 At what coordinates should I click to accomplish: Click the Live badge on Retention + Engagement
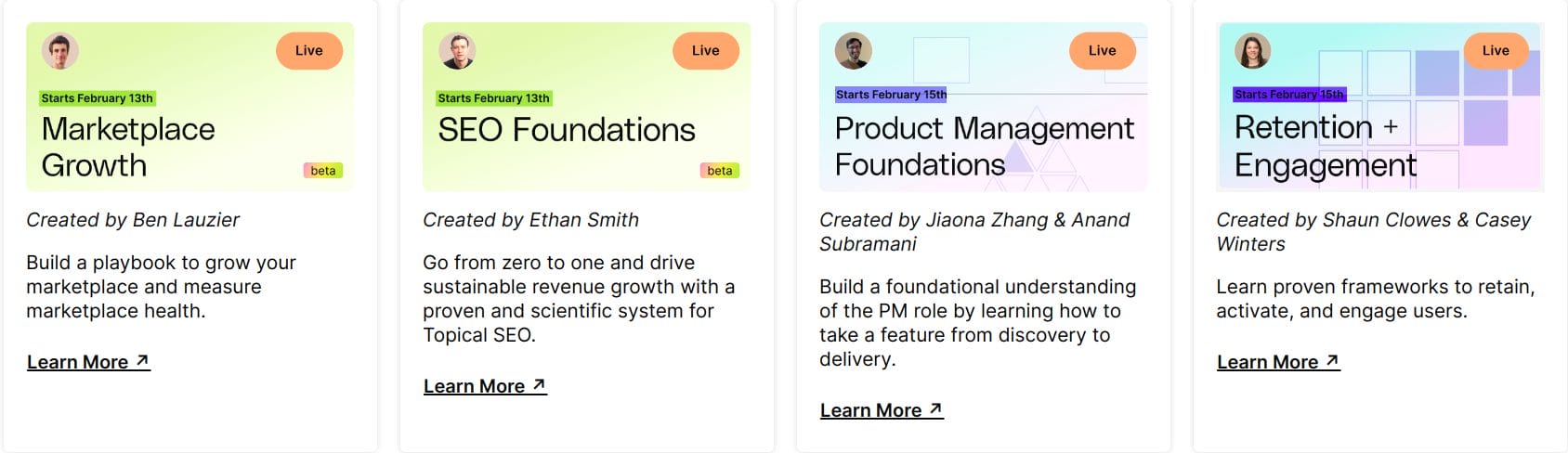(x=1496, y=51)
